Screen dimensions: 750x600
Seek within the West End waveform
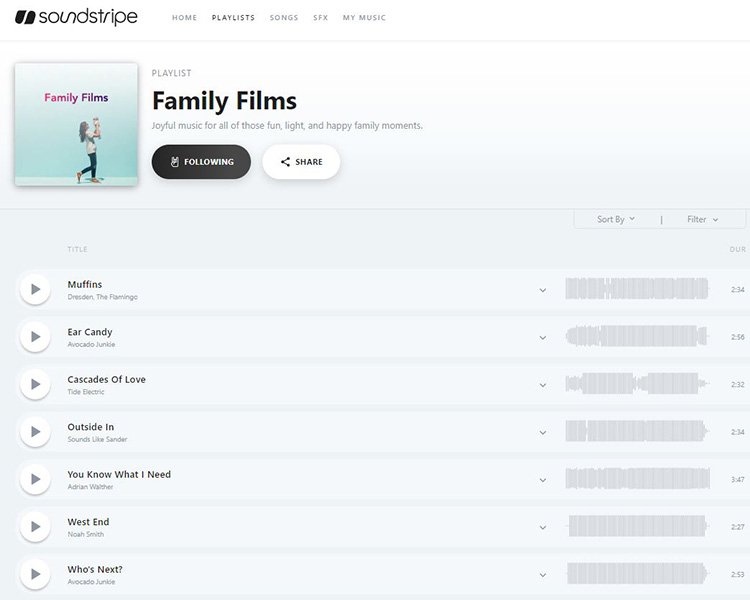(x=637, y=526)
